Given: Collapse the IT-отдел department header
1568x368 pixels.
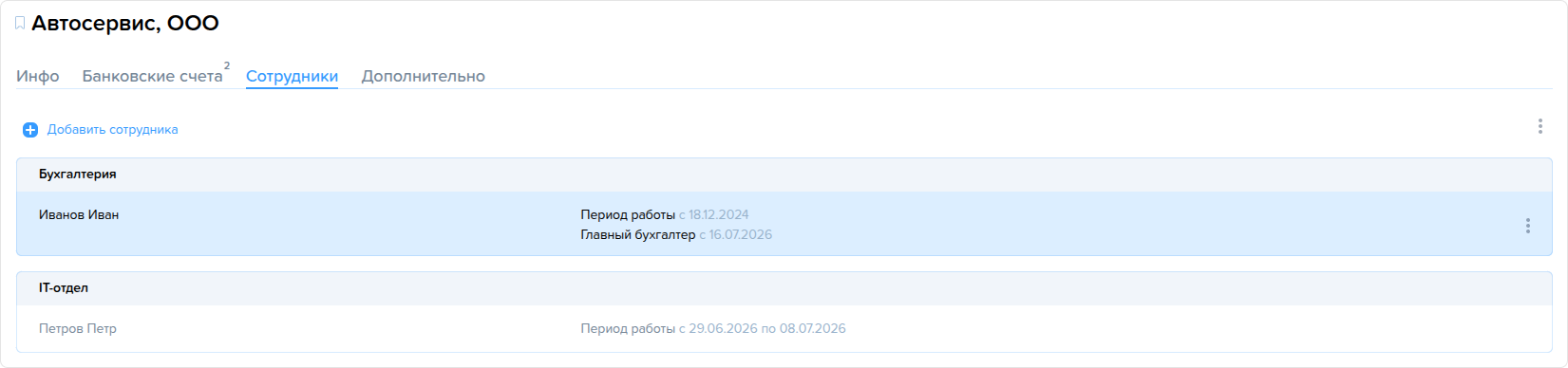Looking at the screenshot, I should point(784,288).
